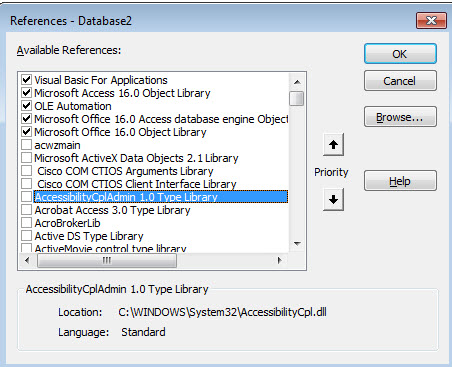Check Cisco COM CTIOS Arguments Library
The image size is (452, 367).
coord(26,171)
